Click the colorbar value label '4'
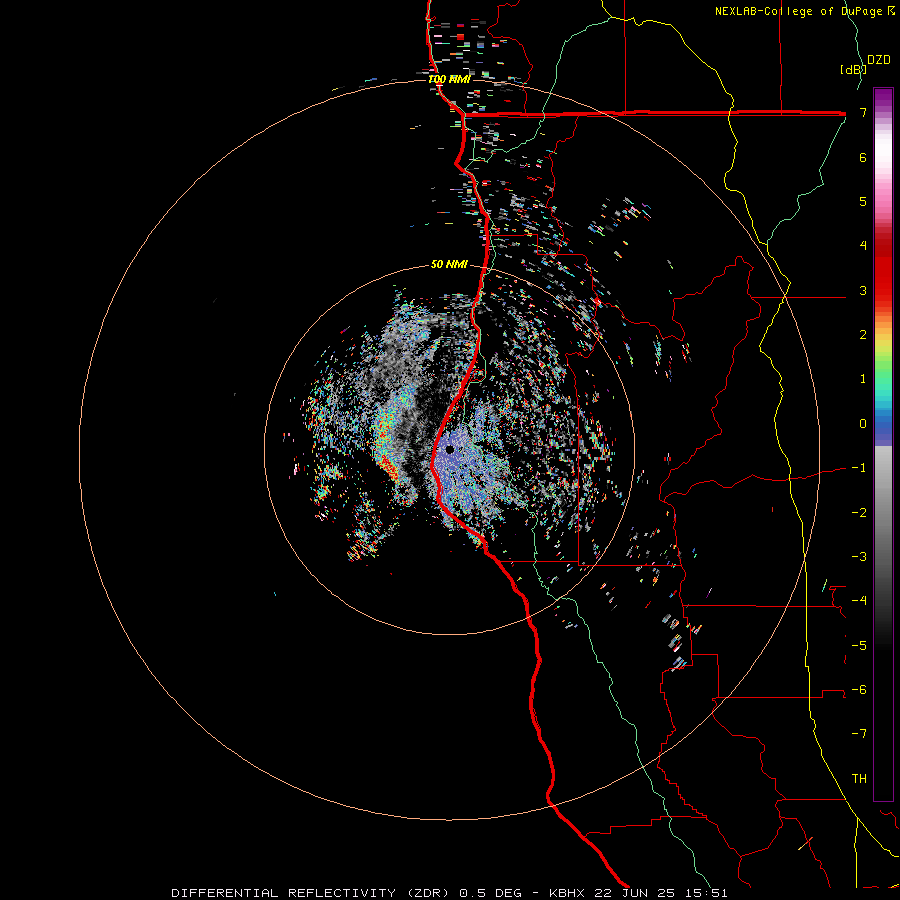The width and height of the screenshot is (900, 900). tap(863, 246)
